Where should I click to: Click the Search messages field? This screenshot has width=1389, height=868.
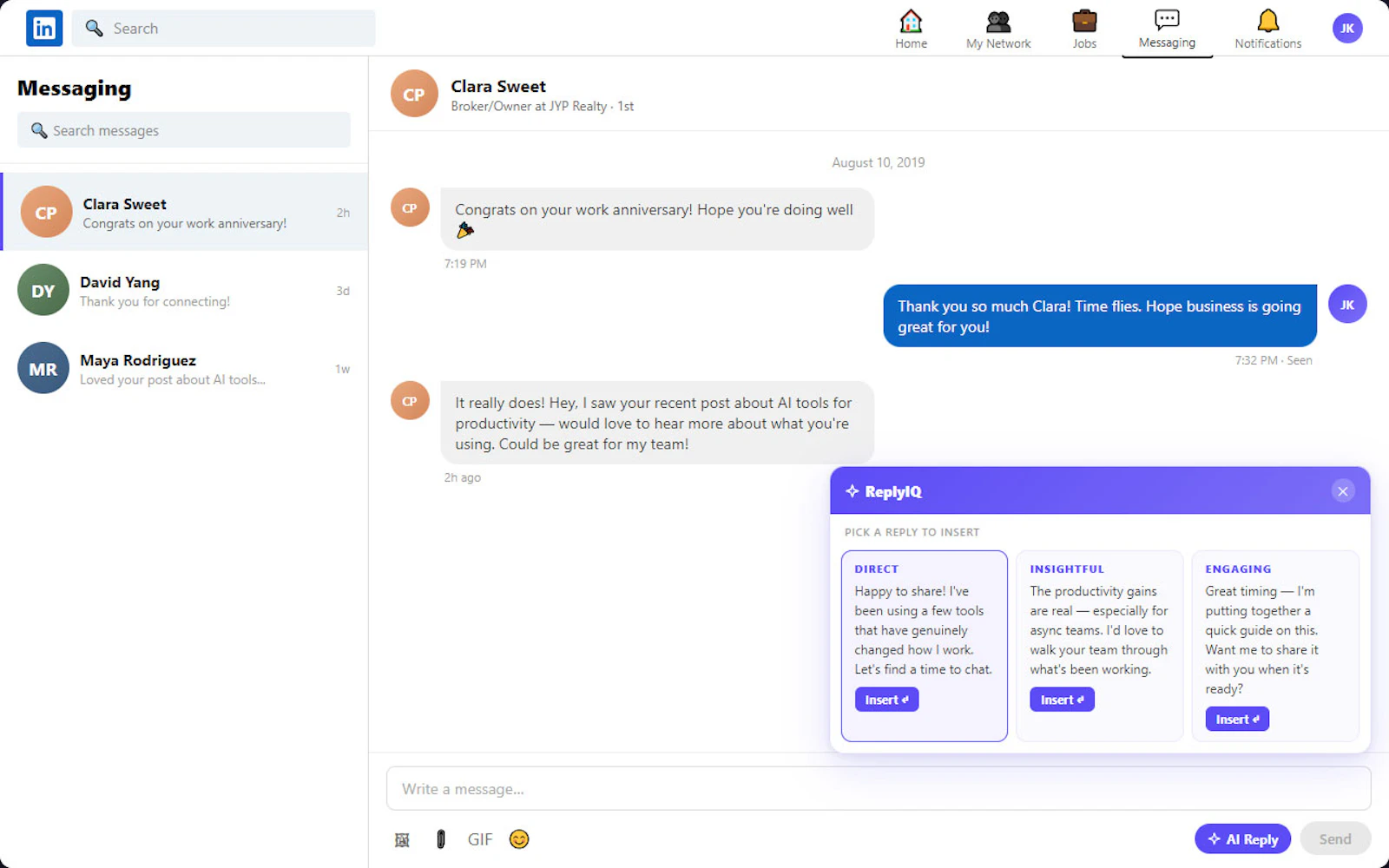[184, 130]
